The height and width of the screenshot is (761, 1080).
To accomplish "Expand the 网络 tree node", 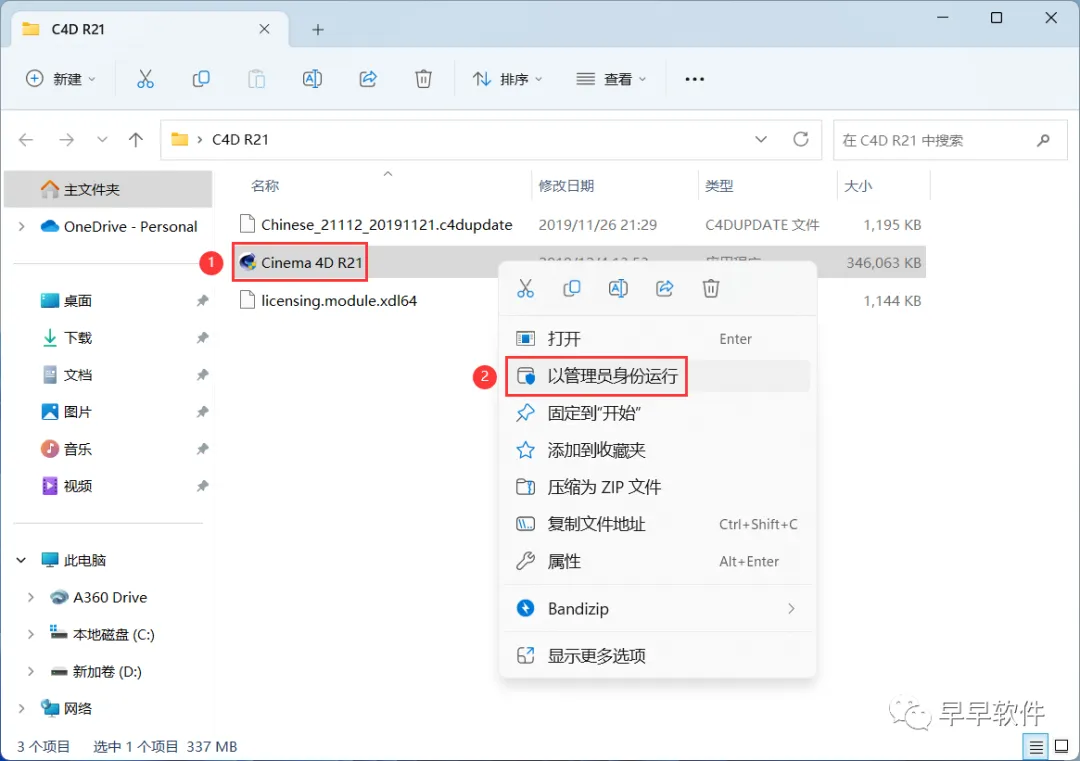I will (21, 709).
